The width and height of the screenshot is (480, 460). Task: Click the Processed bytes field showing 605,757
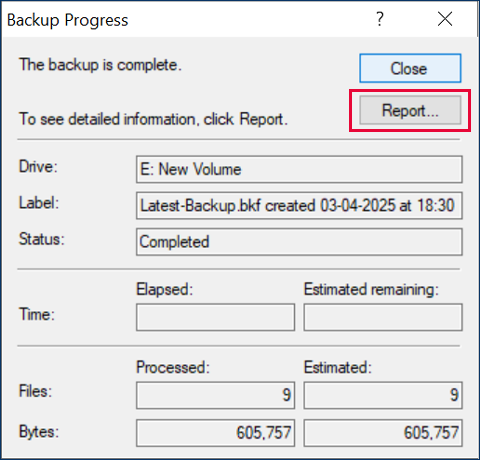[215, 433]
